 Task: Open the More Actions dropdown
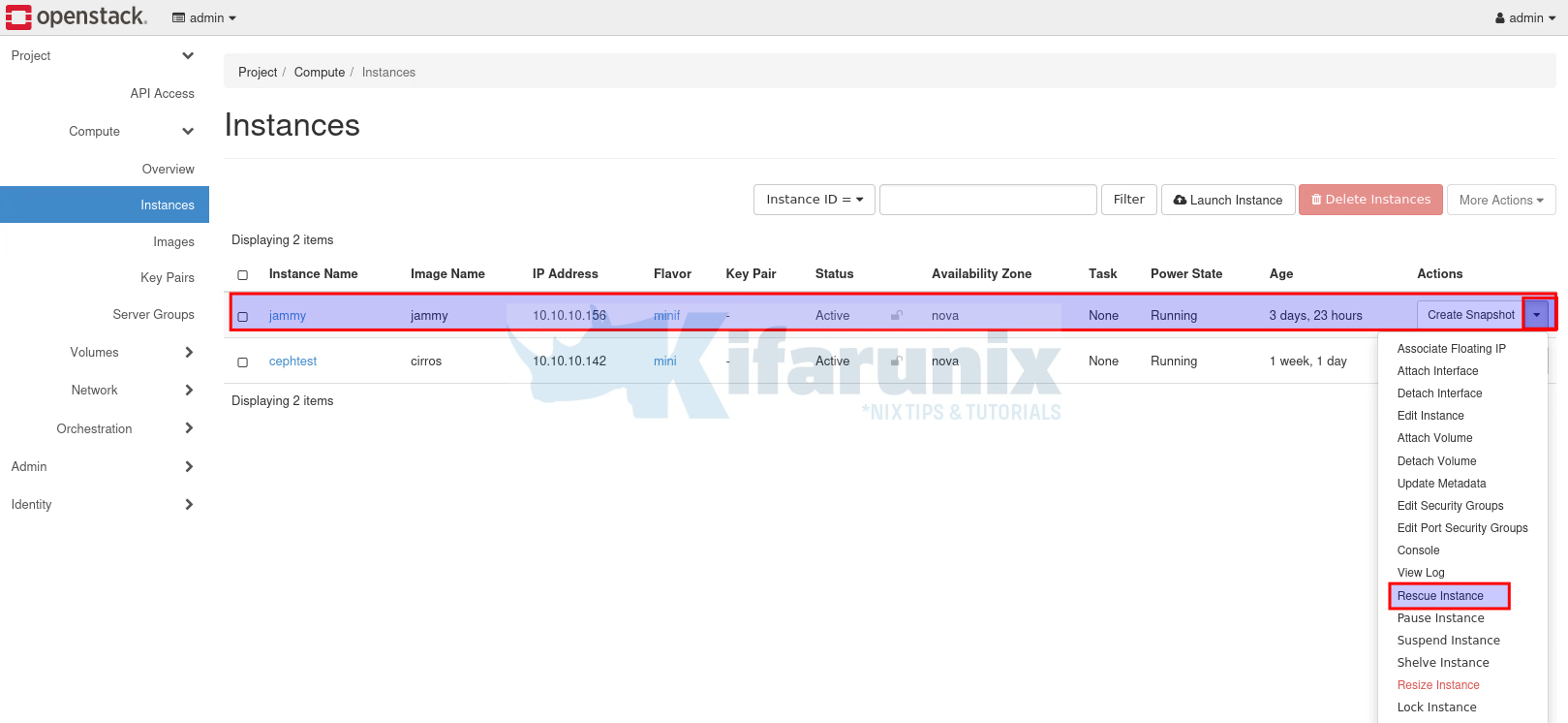(x=1501, y=200)
